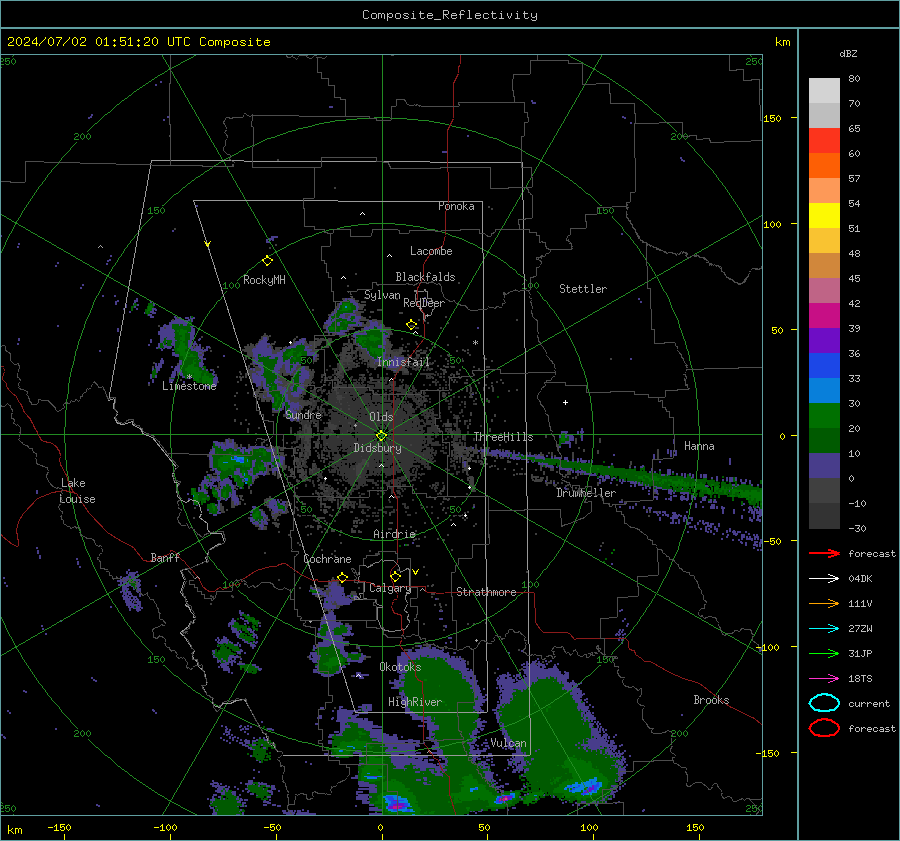This screenshot has width=900, height=841.
Task: Click the ThreeHills city label
Action: click(x=503, y=437)
